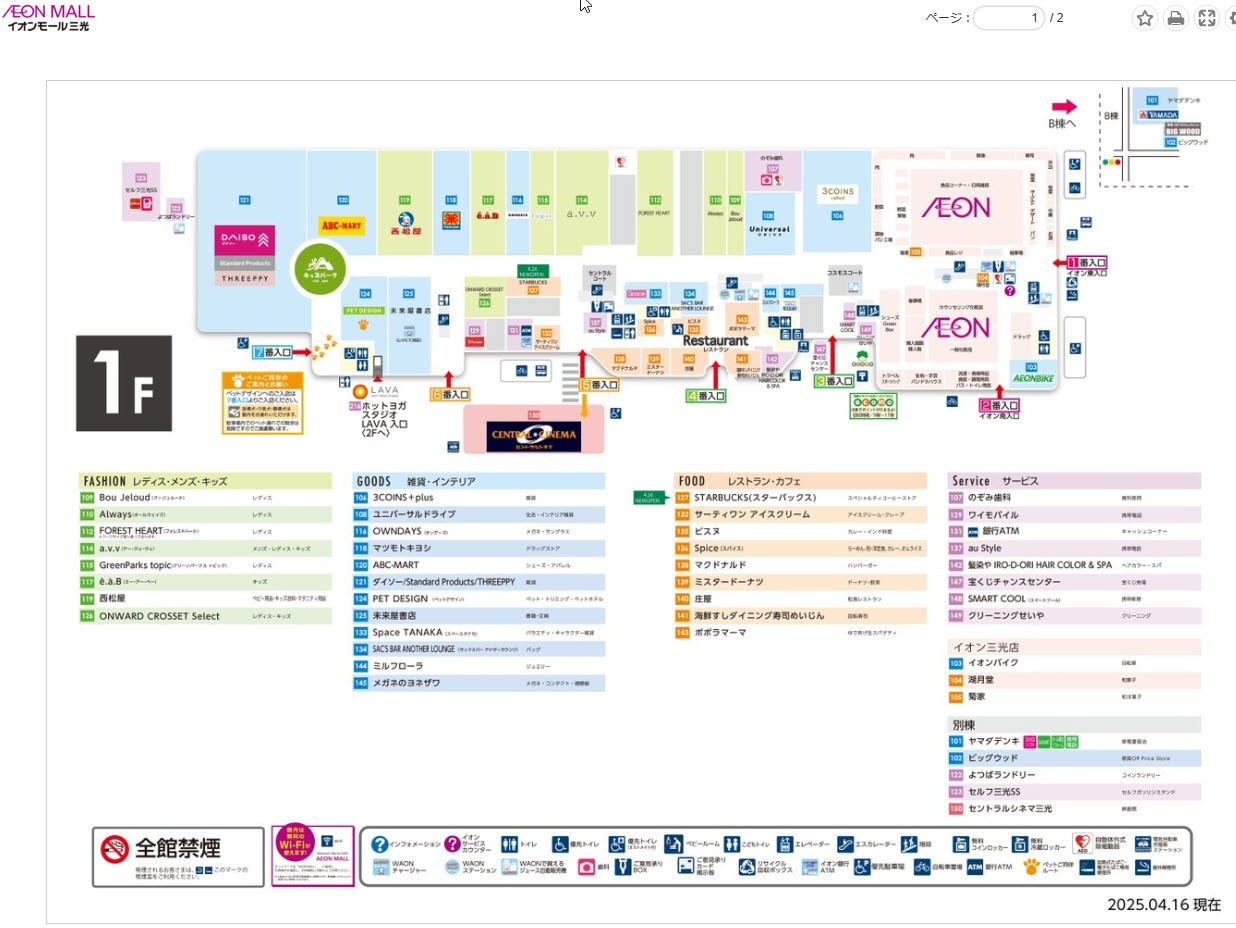Click the FOOD category header
This screenshot has width=1236, height=928.
801,481
